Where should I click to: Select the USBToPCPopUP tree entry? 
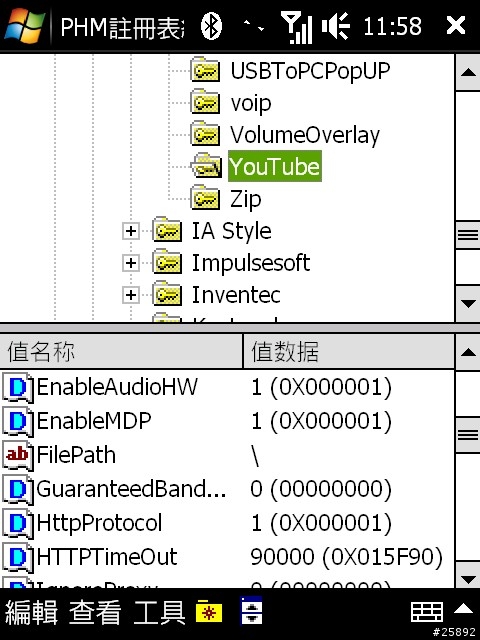pos(310,71)
